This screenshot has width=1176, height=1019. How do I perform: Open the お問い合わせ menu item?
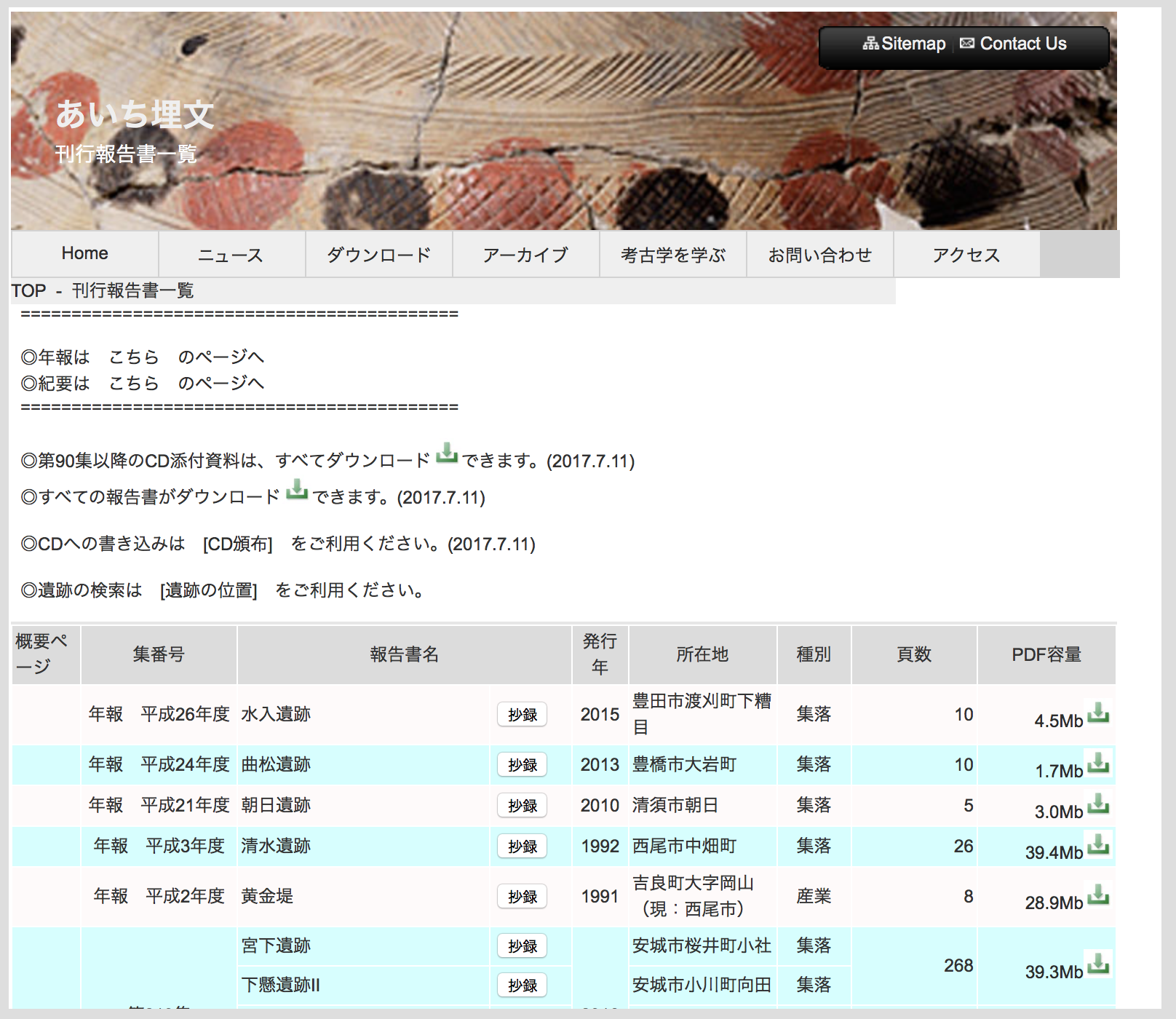tap(819, 253)
